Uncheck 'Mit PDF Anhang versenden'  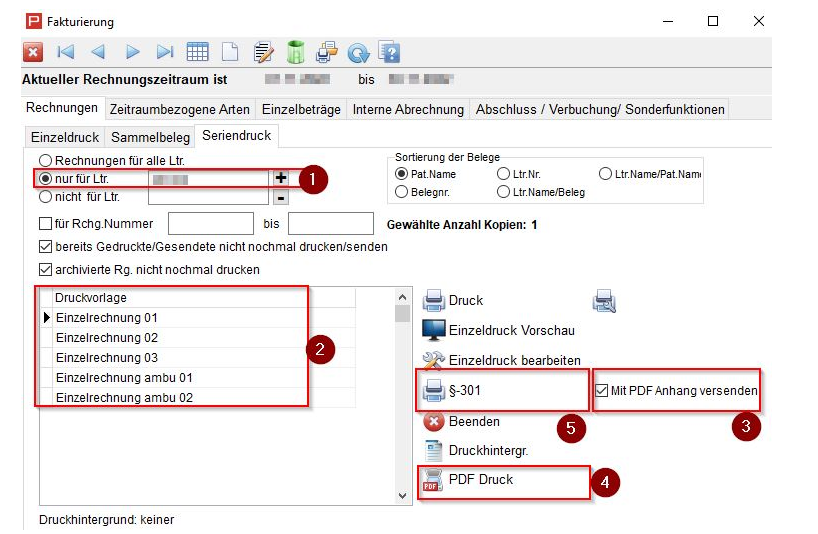tap(601, 391)
